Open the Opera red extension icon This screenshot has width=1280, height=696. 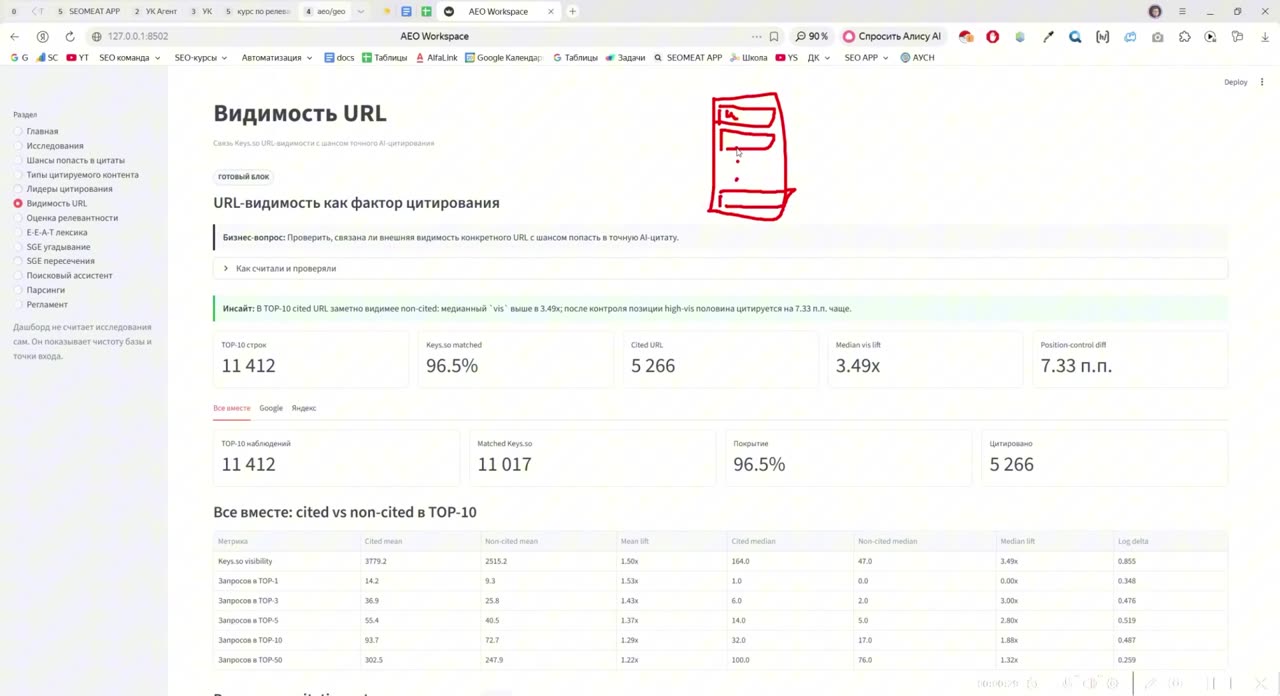coord(993,36)
